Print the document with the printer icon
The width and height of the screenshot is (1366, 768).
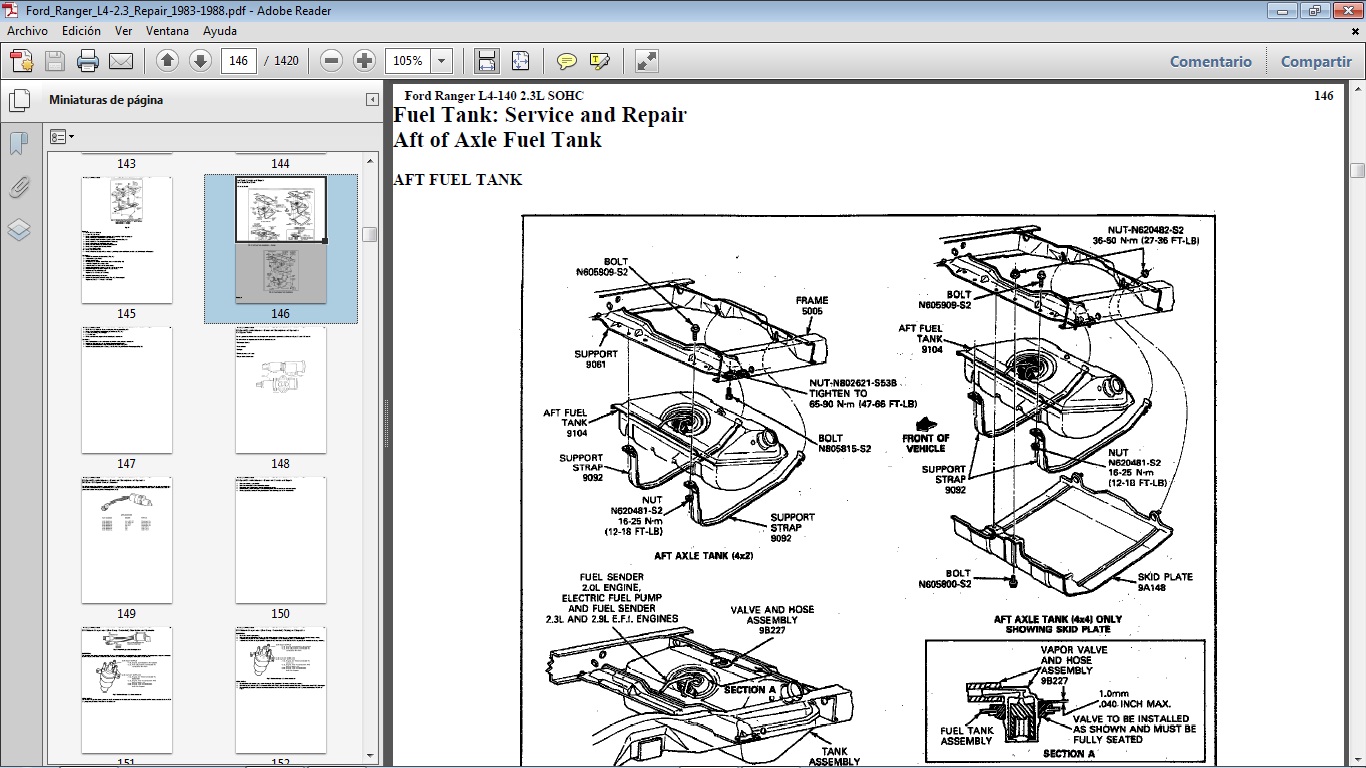(x=88, y=61)
